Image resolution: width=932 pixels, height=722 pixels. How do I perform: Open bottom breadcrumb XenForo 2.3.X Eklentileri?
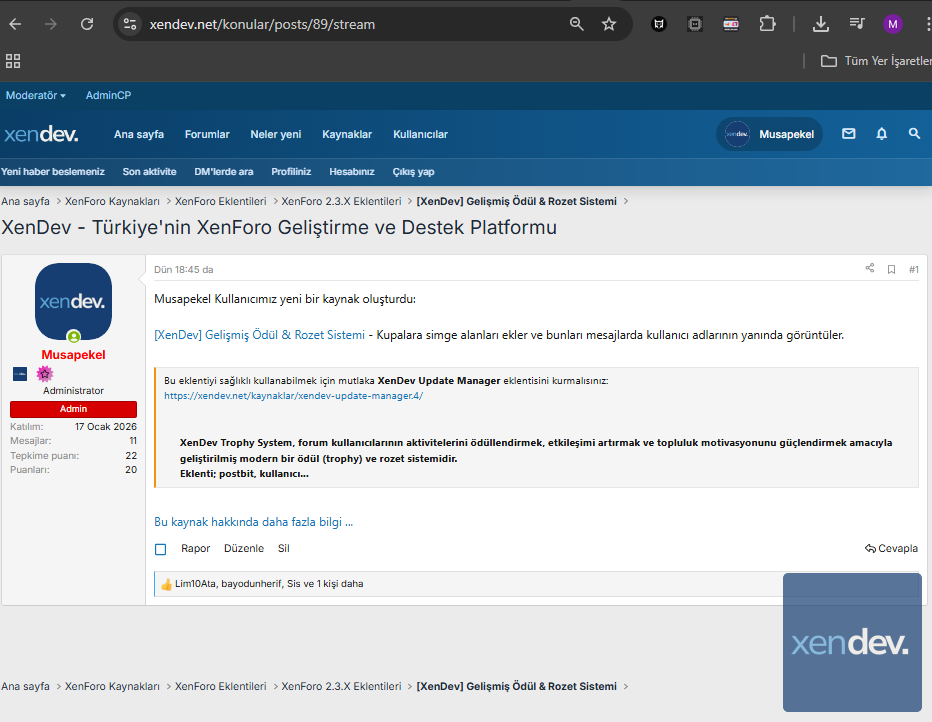(341, 686)
